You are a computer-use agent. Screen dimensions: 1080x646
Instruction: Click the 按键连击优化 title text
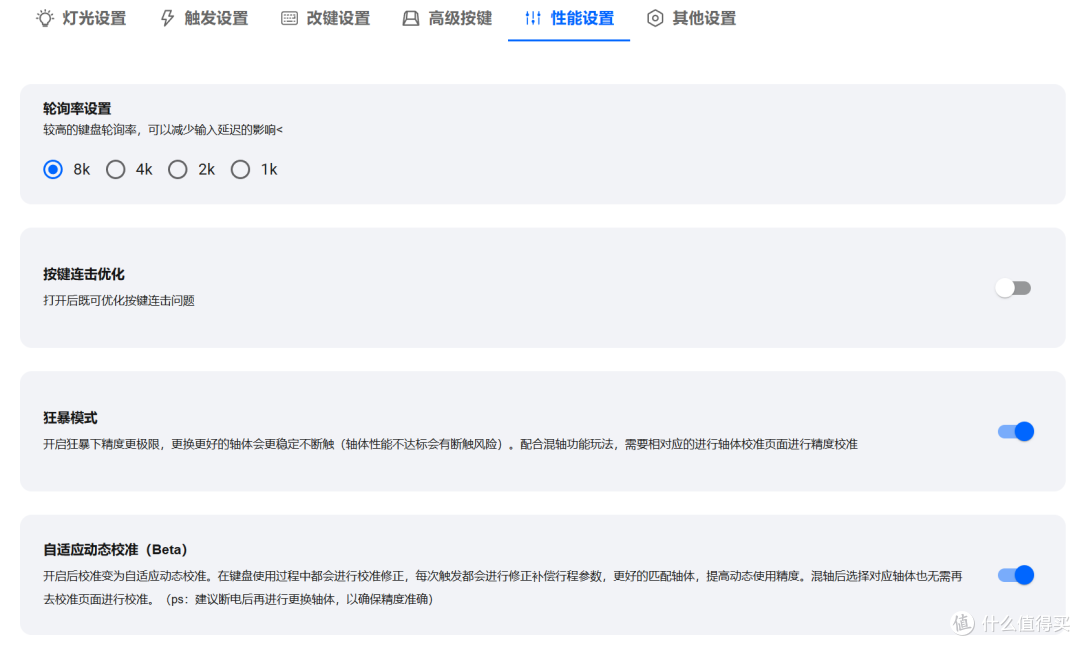tap(84, 274)
